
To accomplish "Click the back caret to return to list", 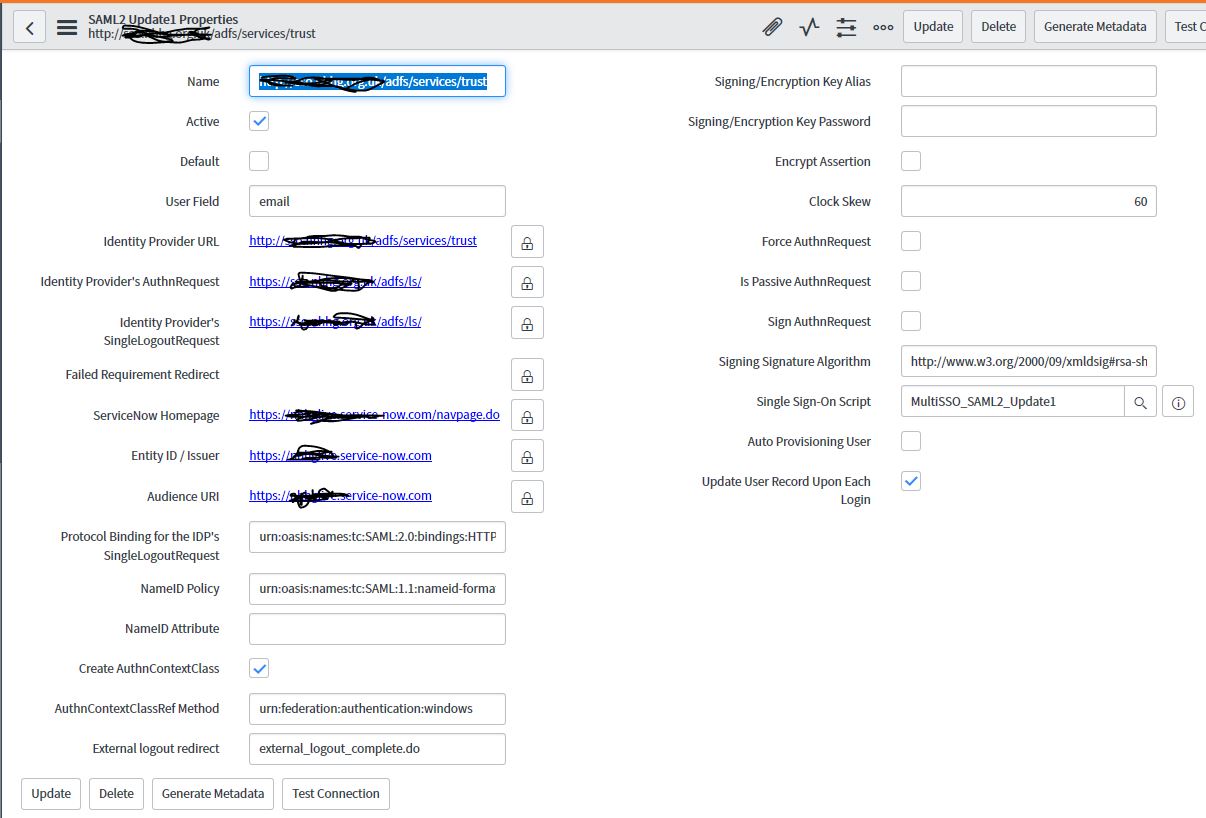I will [x=29, y=26].
